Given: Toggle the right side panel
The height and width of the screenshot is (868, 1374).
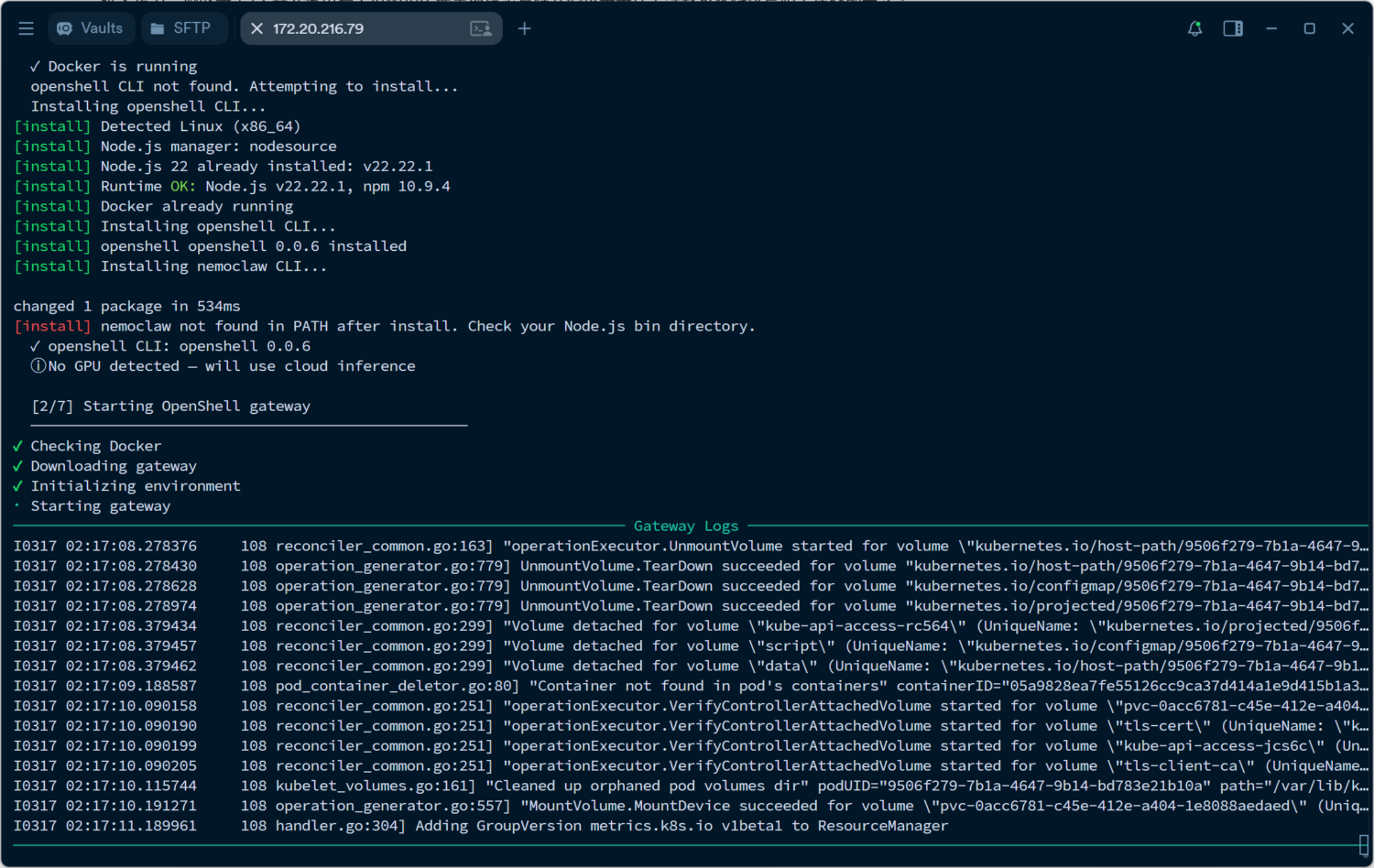Looking at the screenshot, I should (1233, 28).
